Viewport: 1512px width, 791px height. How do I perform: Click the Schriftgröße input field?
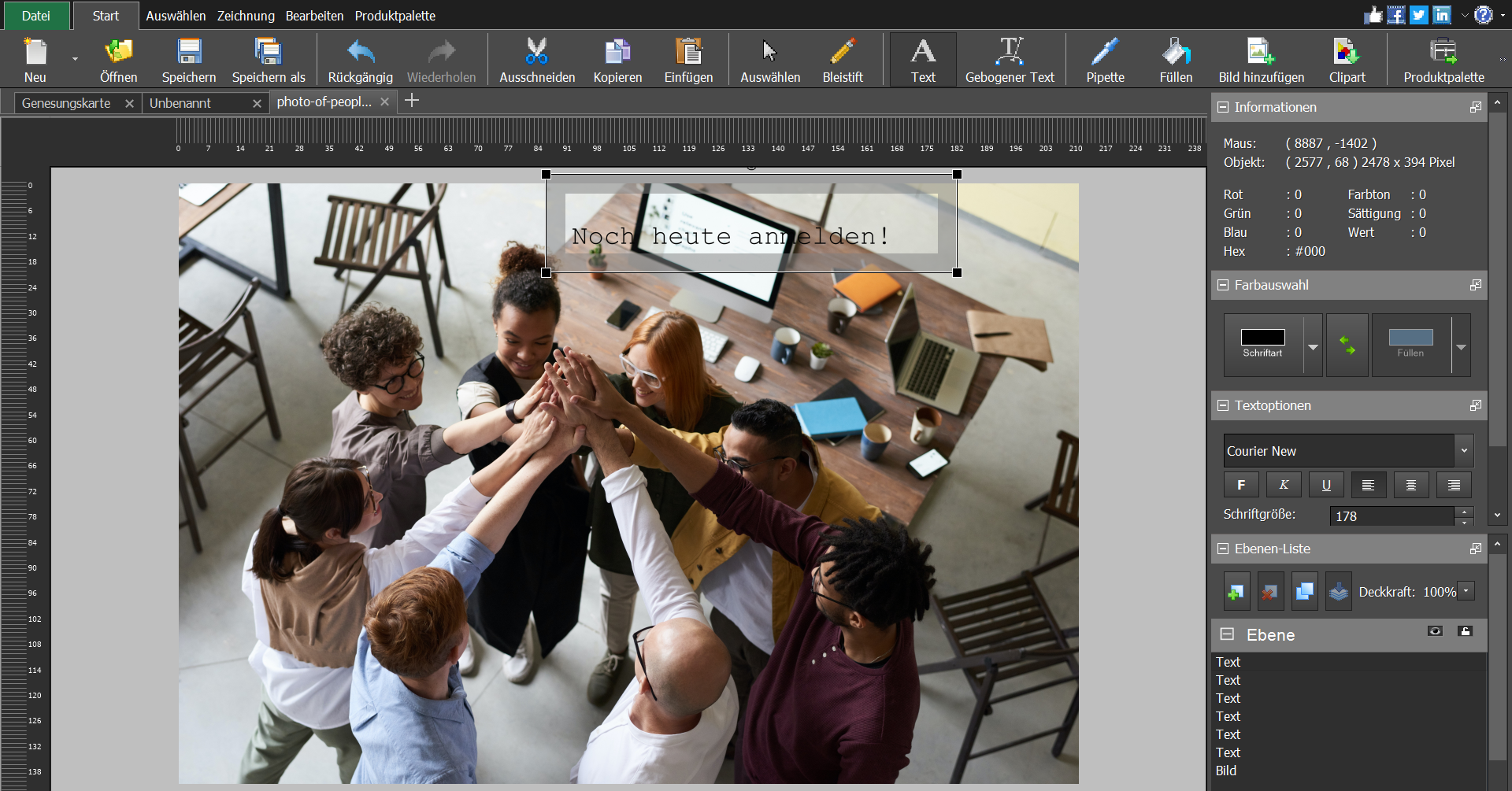coord(1392,516)
